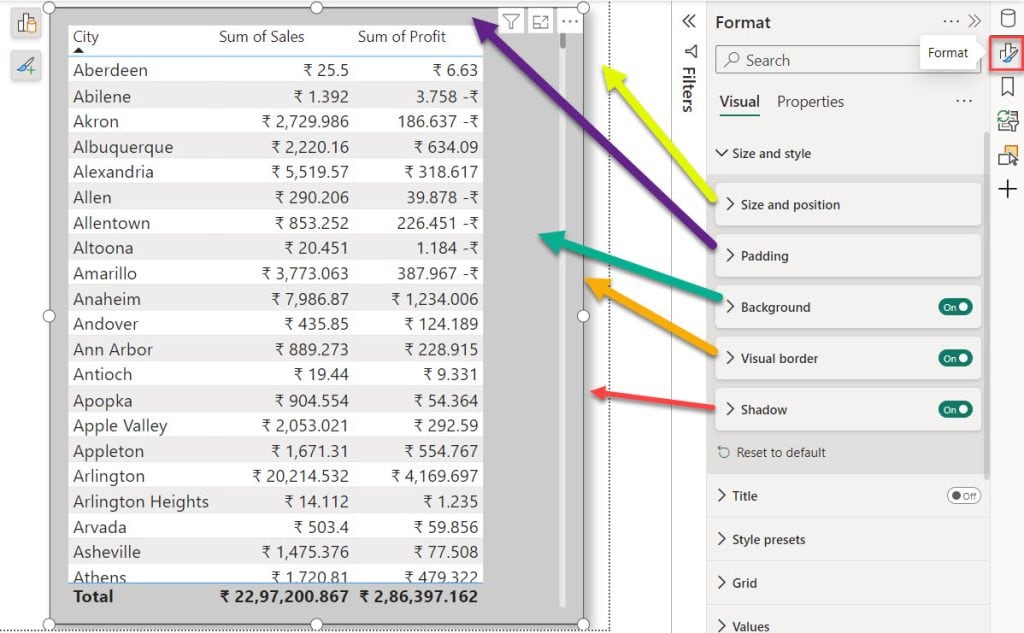Turn off the Background toggle
This screenshot has height=633, width=1024.
[955, 307]
